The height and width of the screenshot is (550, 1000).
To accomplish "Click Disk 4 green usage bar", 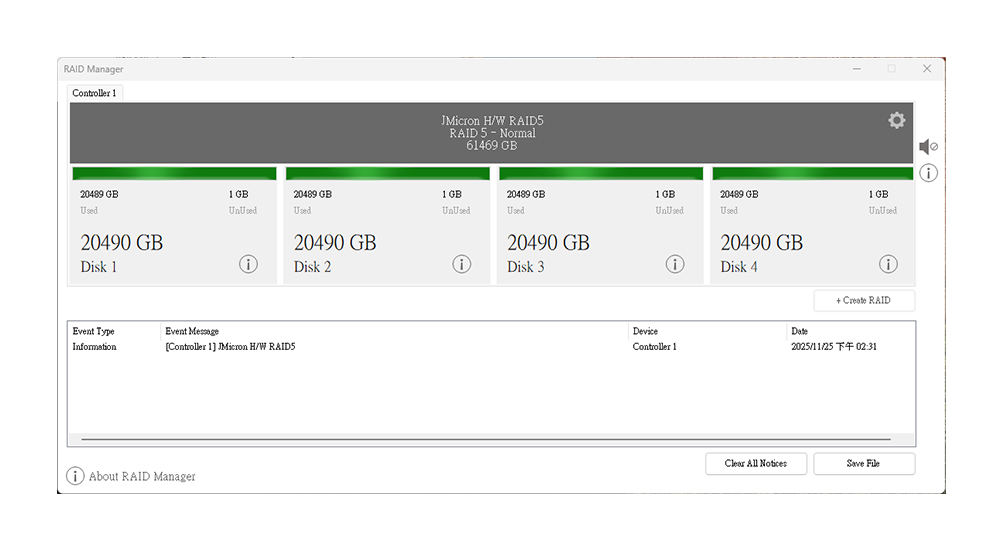I will coord(812,174).
